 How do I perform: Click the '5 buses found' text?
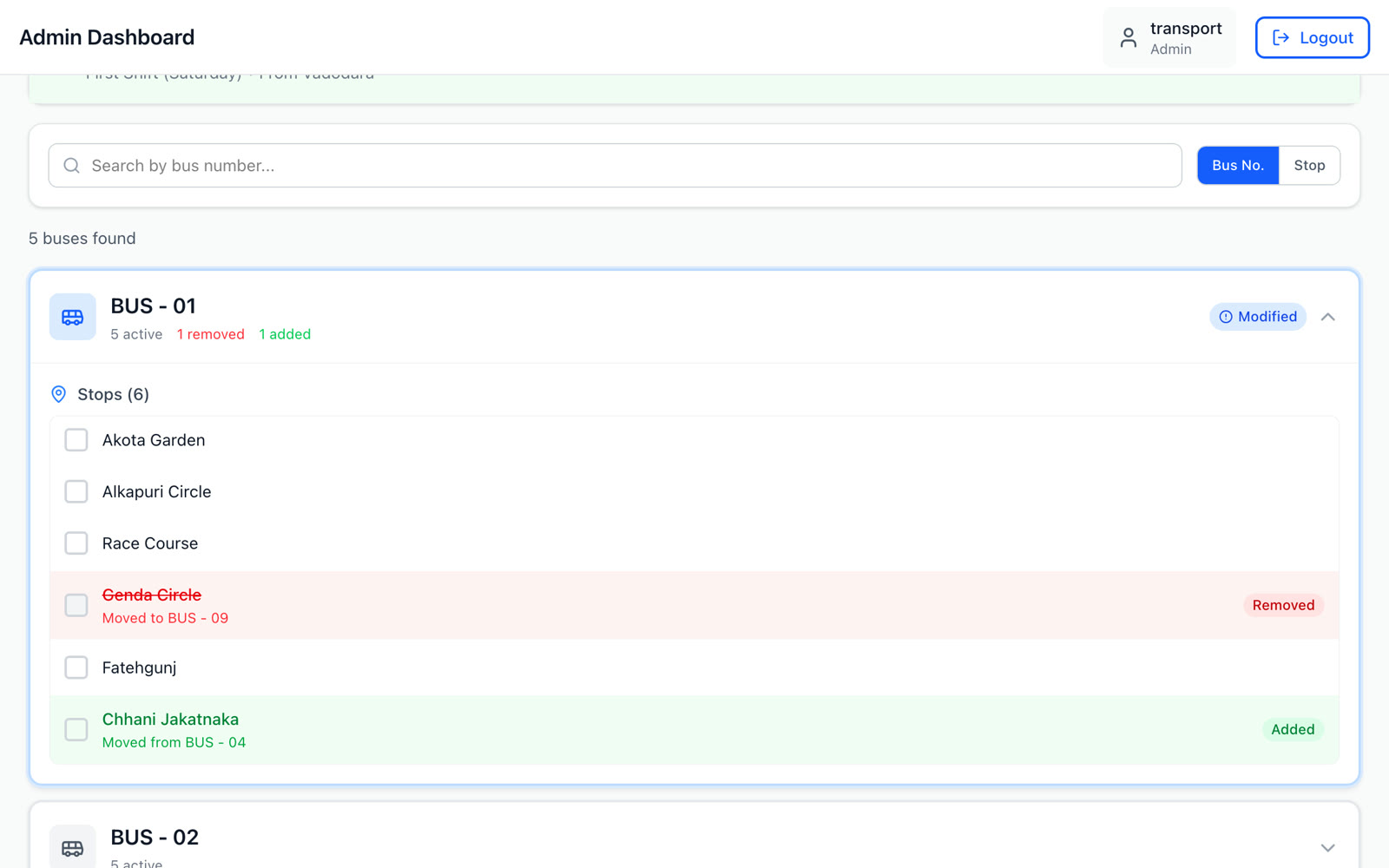tap(82, 238)
